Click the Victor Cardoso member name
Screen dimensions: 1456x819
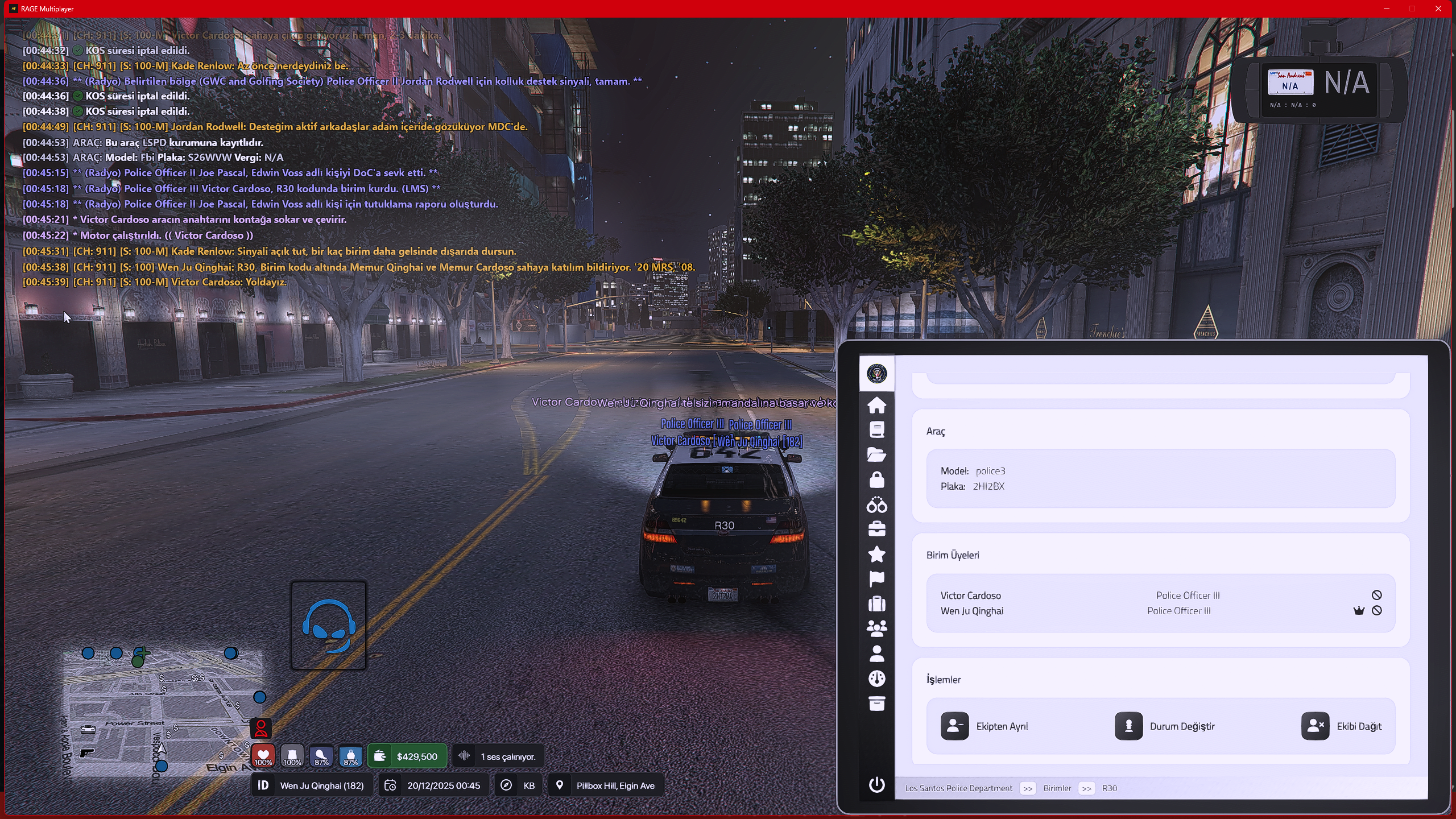(x=971, y=595)
